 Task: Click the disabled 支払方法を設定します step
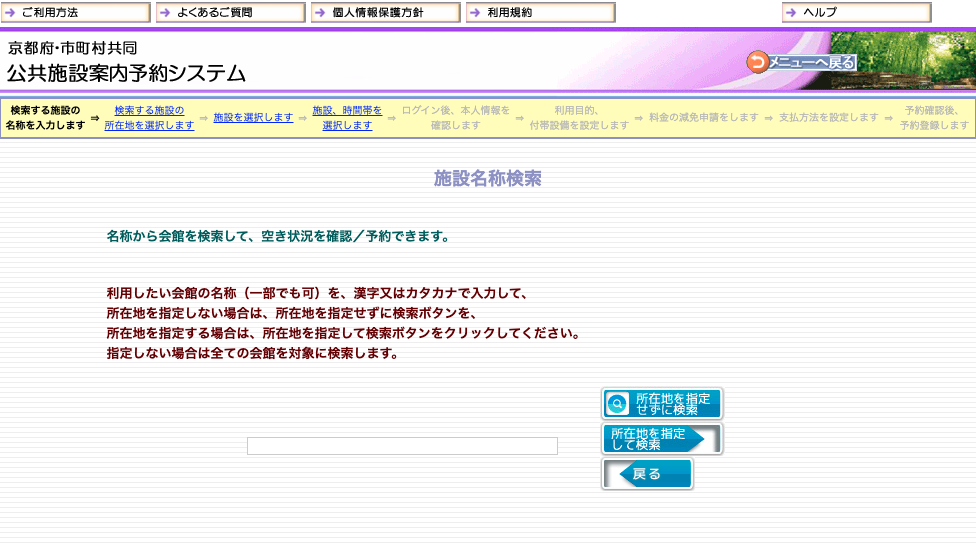pos(828,117)
